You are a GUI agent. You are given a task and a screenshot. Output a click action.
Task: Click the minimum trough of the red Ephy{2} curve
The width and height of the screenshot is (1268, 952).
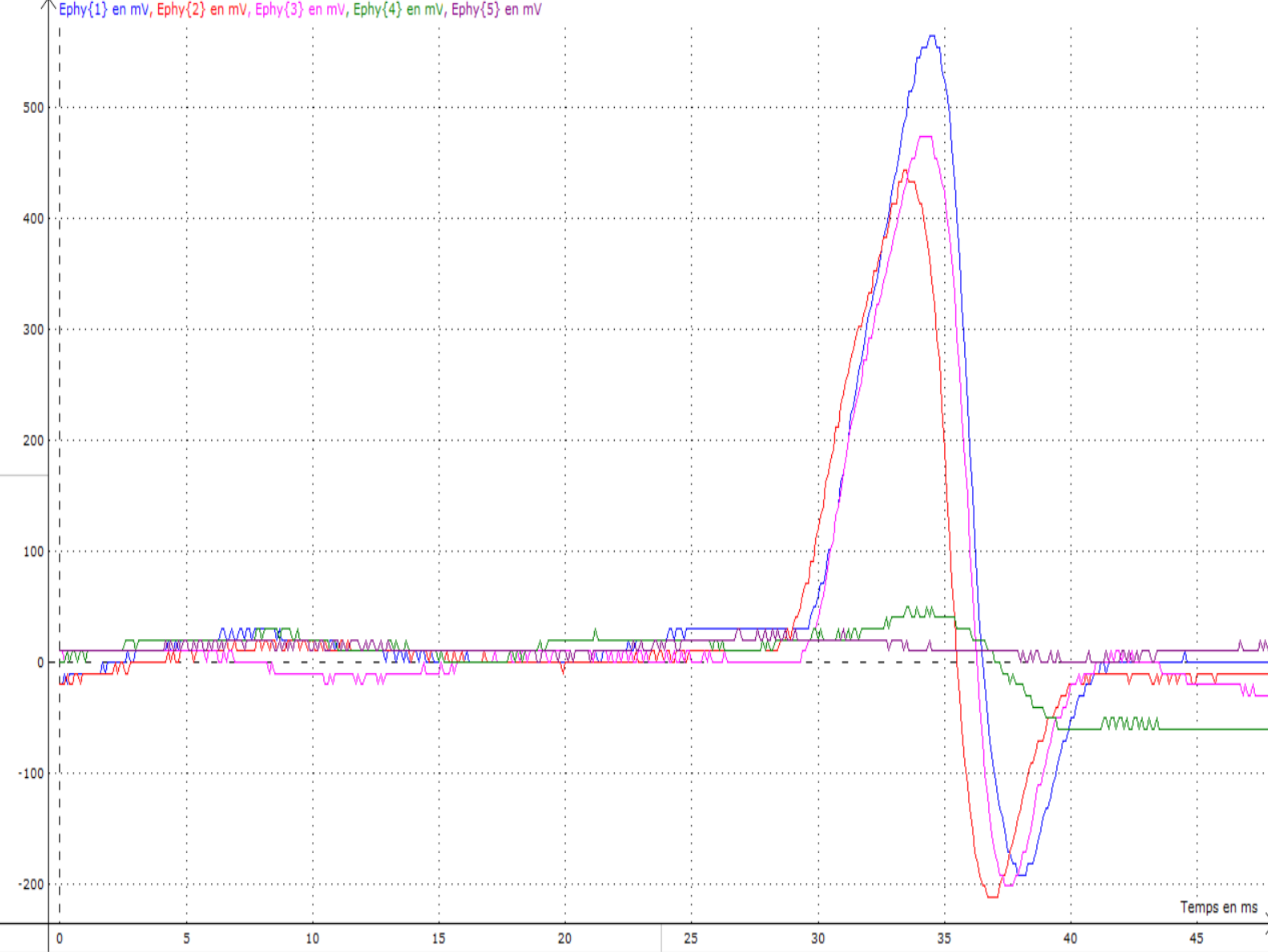point(993,897)
